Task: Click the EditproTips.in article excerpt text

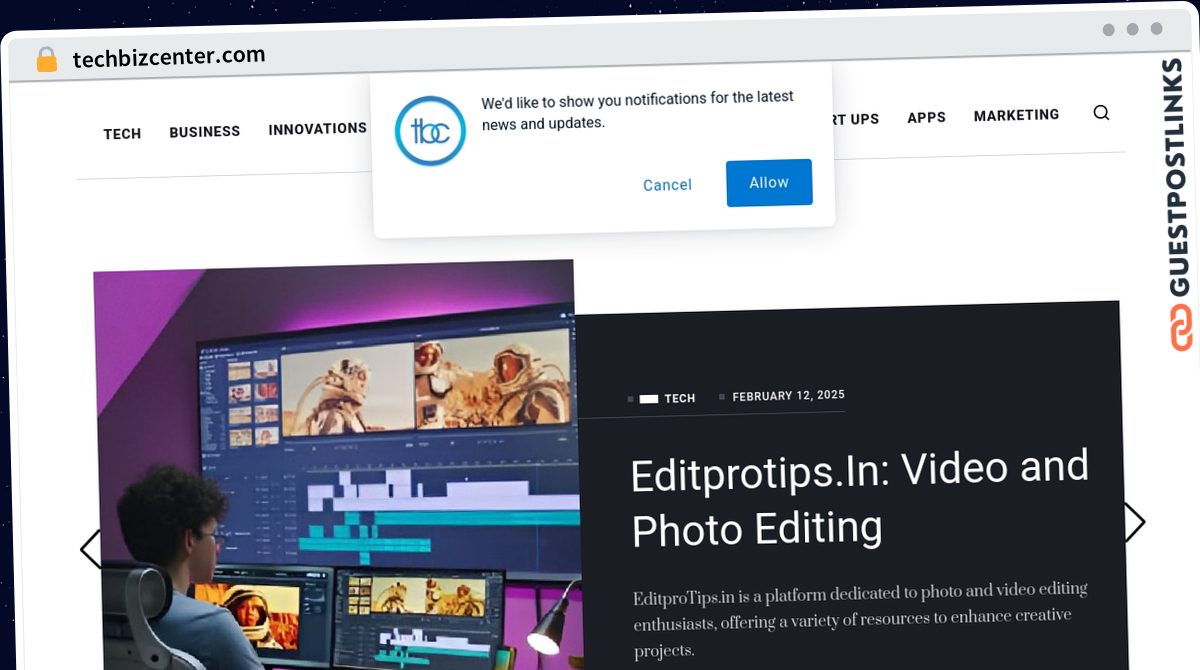Action: pos(860,620)
